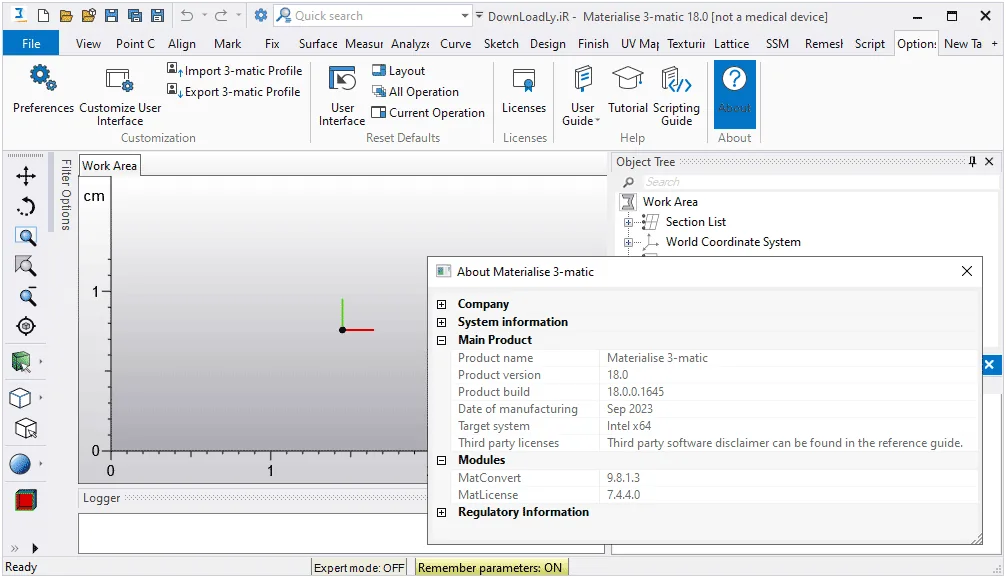The image size is (1006, 578).
Task: Open the Licenses icon in ribbon
Action: click(x=524, y=80)
